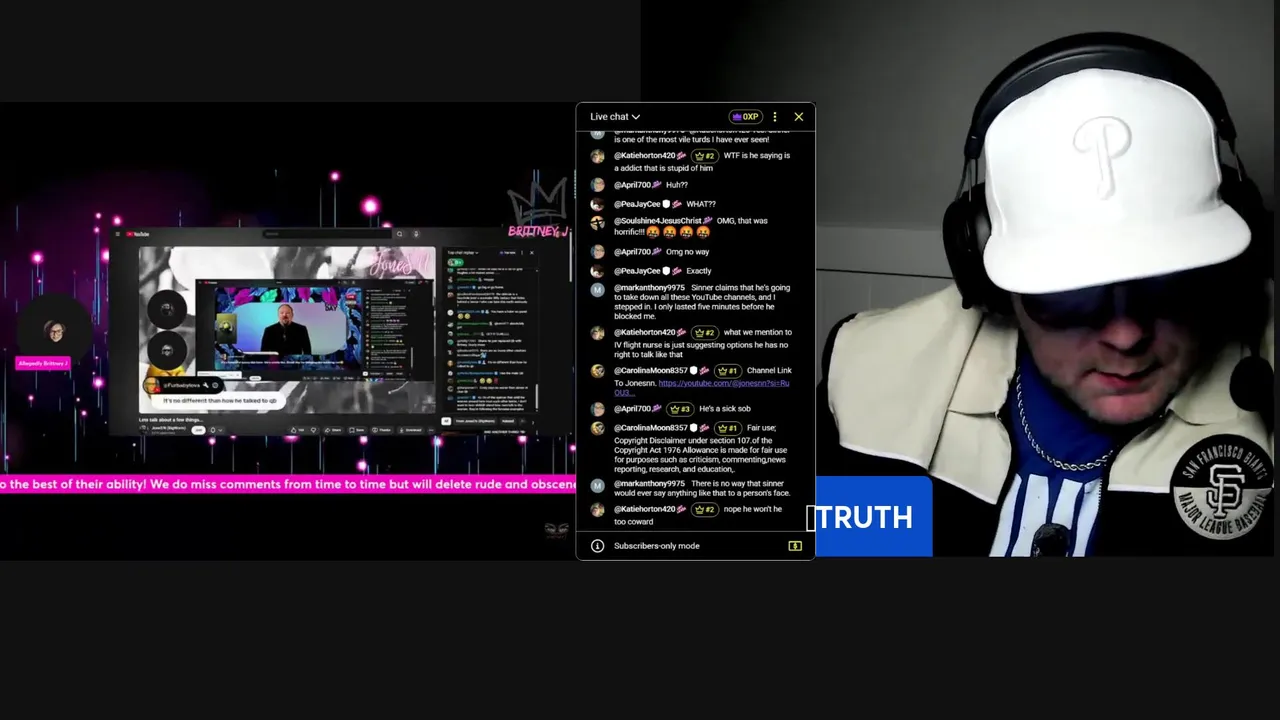
Task: Click the #2 crown badge on what we mention message
Action: coord(704,332)
